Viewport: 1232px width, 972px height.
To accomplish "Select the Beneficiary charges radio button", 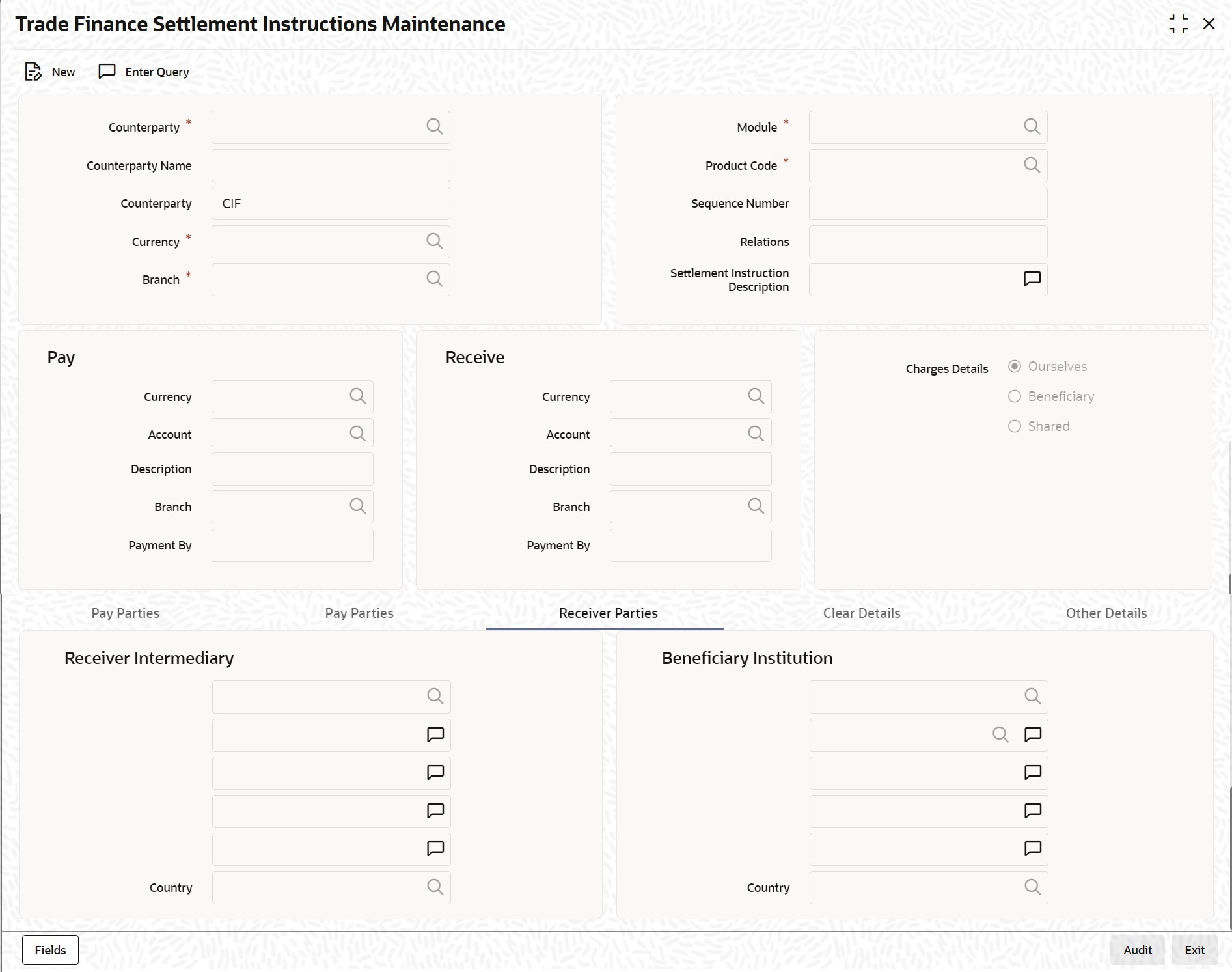I will point(1014,396).
